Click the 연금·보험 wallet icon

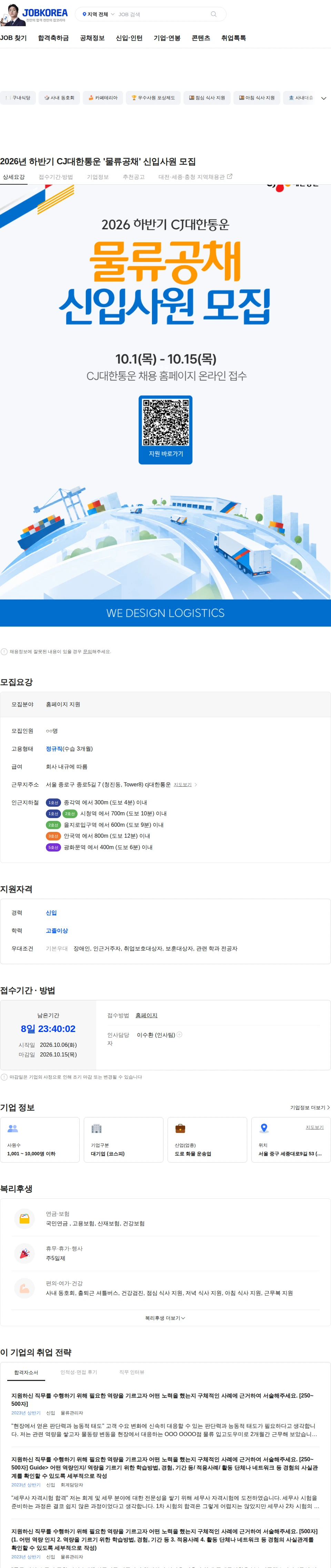coord(24,1219)
